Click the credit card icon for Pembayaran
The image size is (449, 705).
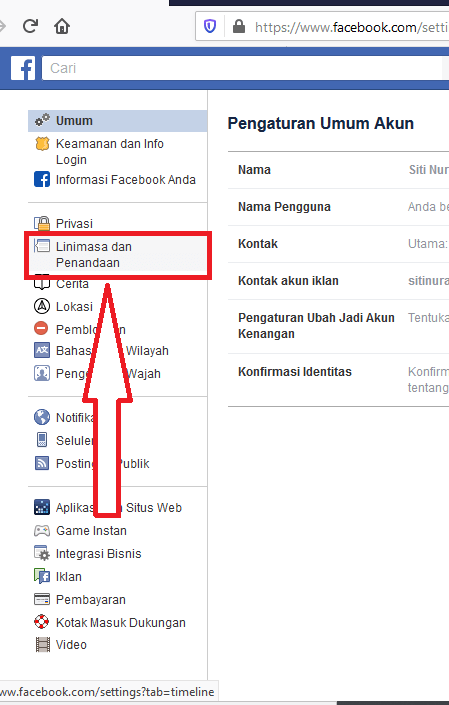[42, 599]
